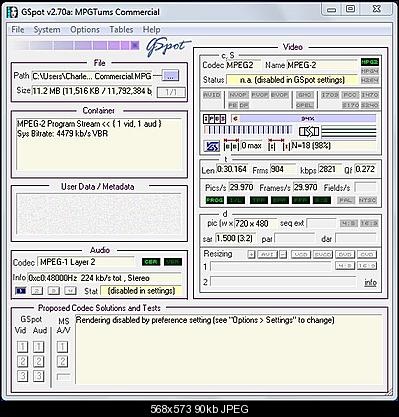
Task: Click the video Status 'n.a.' field
Action: [x=292, y=80]
